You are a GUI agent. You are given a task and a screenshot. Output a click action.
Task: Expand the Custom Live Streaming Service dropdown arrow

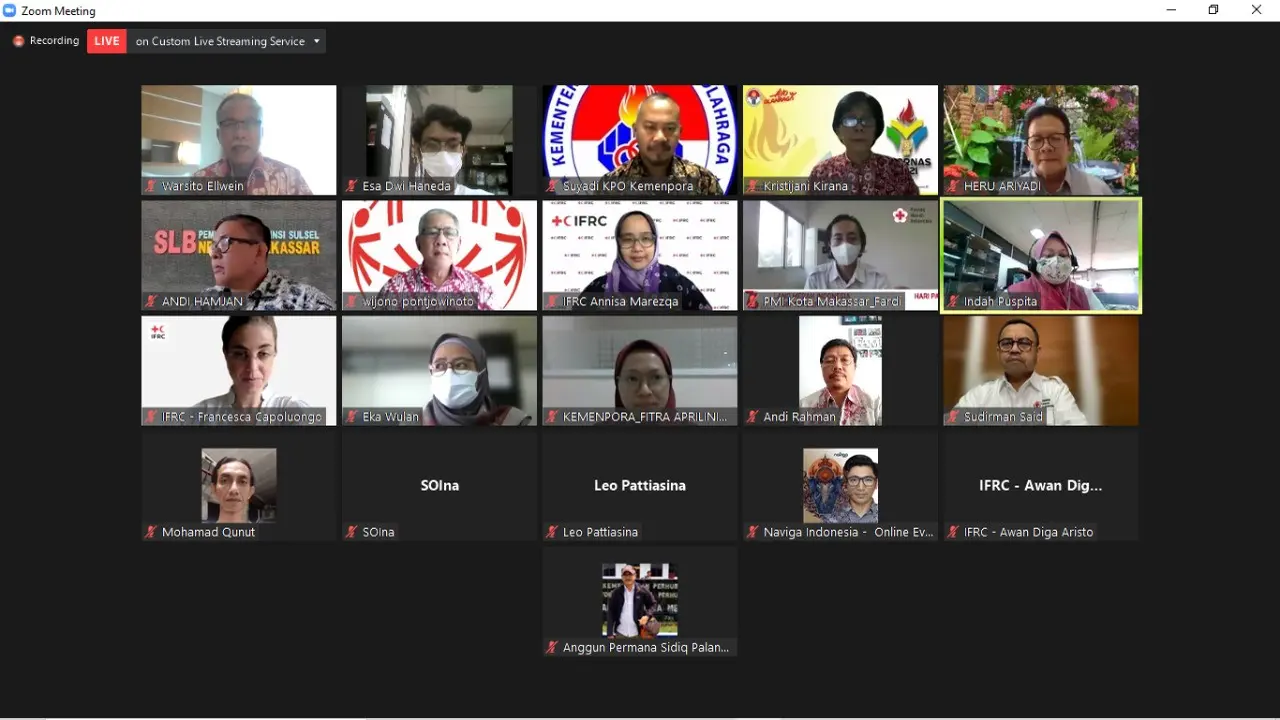(317, 41)
